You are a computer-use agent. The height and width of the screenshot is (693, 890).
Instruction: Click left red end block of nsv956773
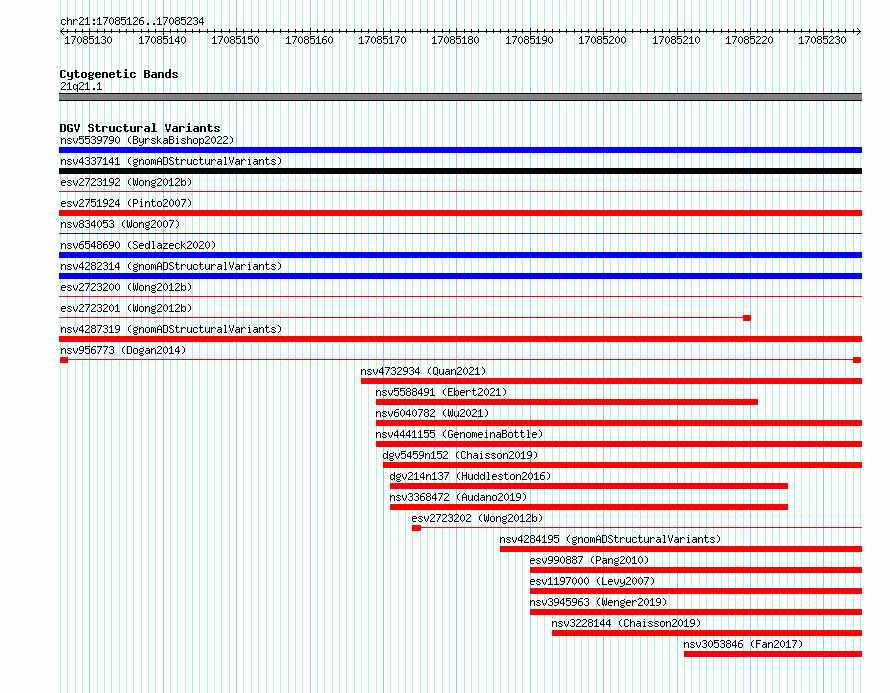coord(64,360)
